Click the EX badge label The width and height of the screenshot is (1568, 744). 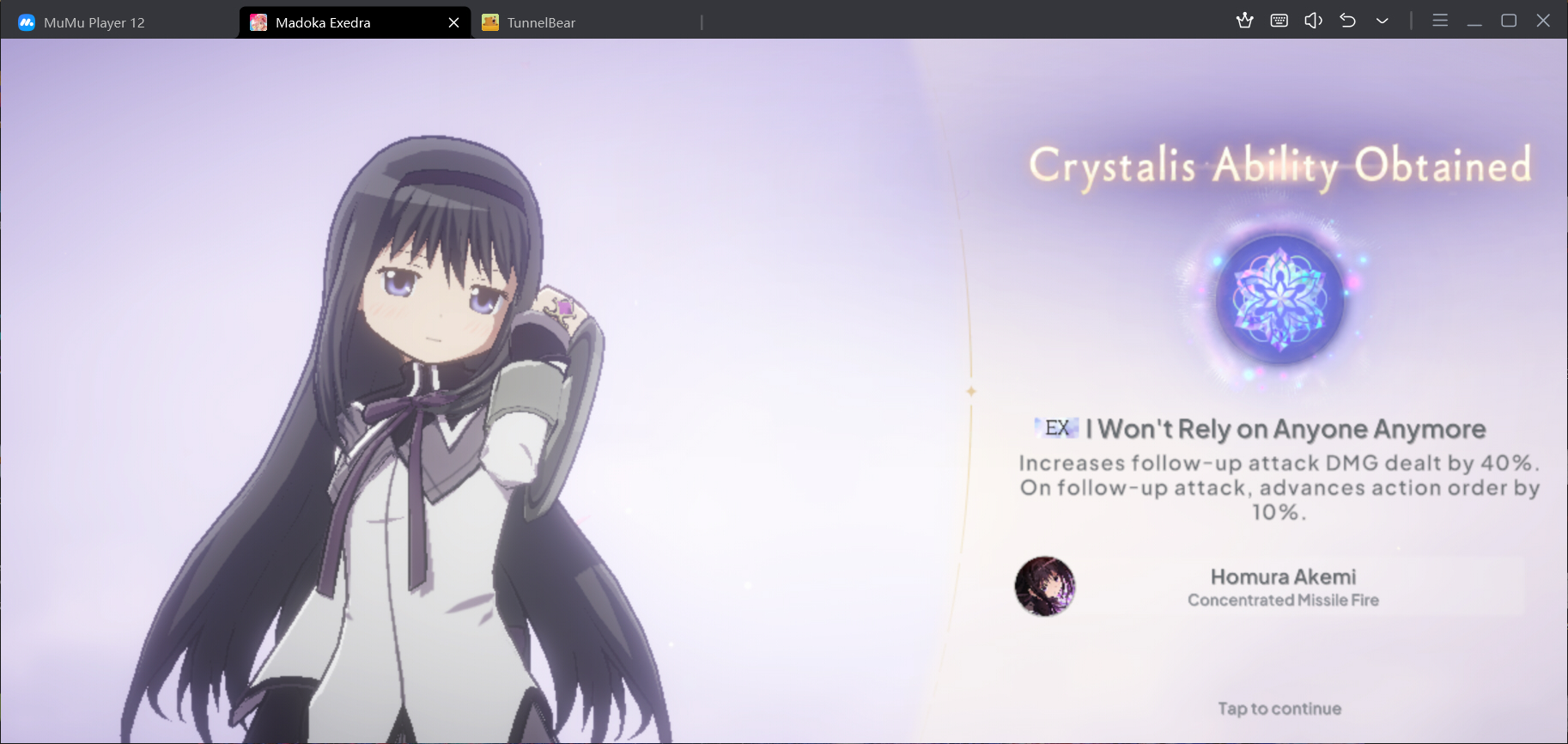(x=1057, y=428)
